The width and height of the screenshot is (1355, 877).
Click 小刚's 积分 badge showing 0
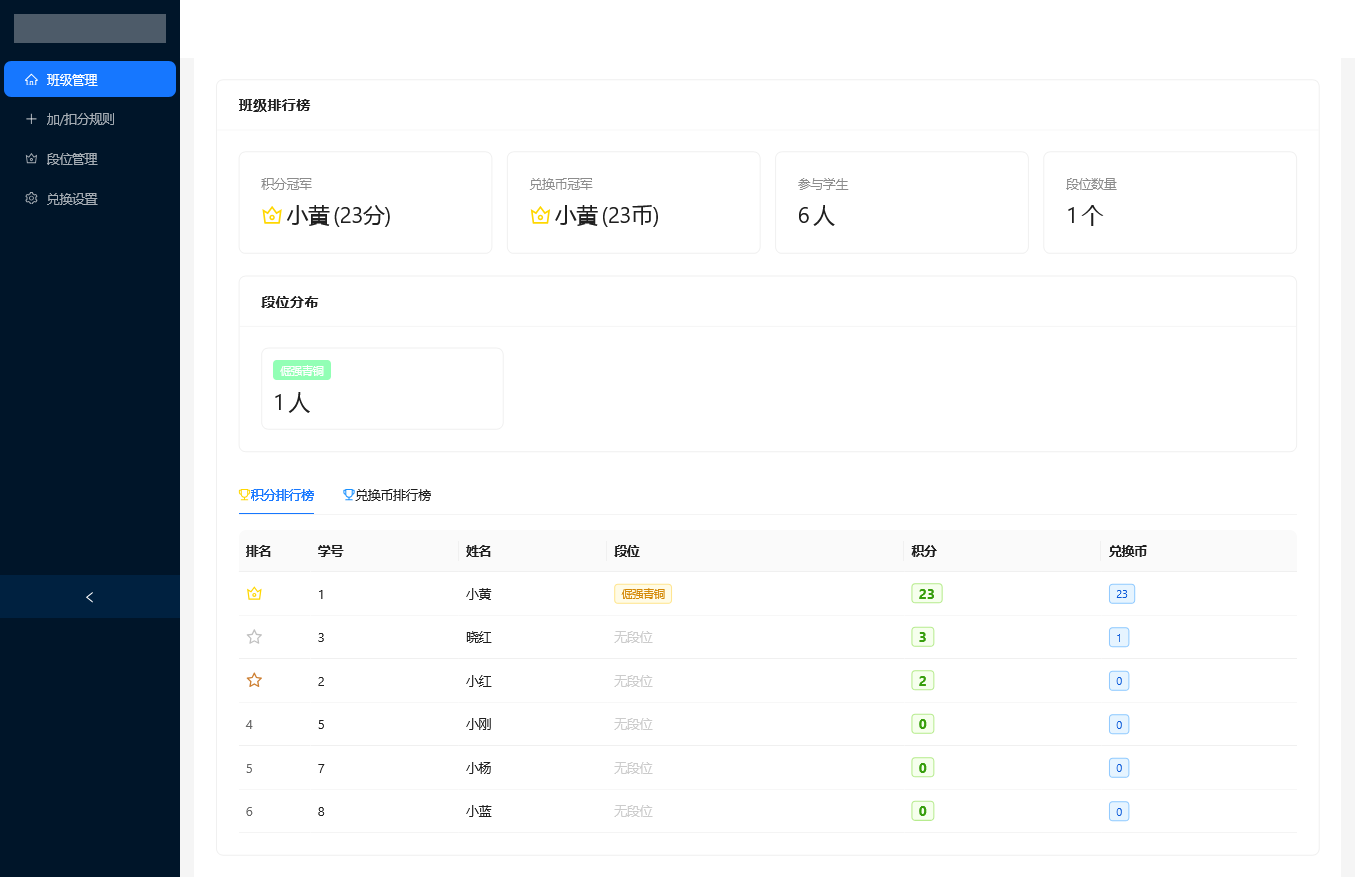[922, 724]
